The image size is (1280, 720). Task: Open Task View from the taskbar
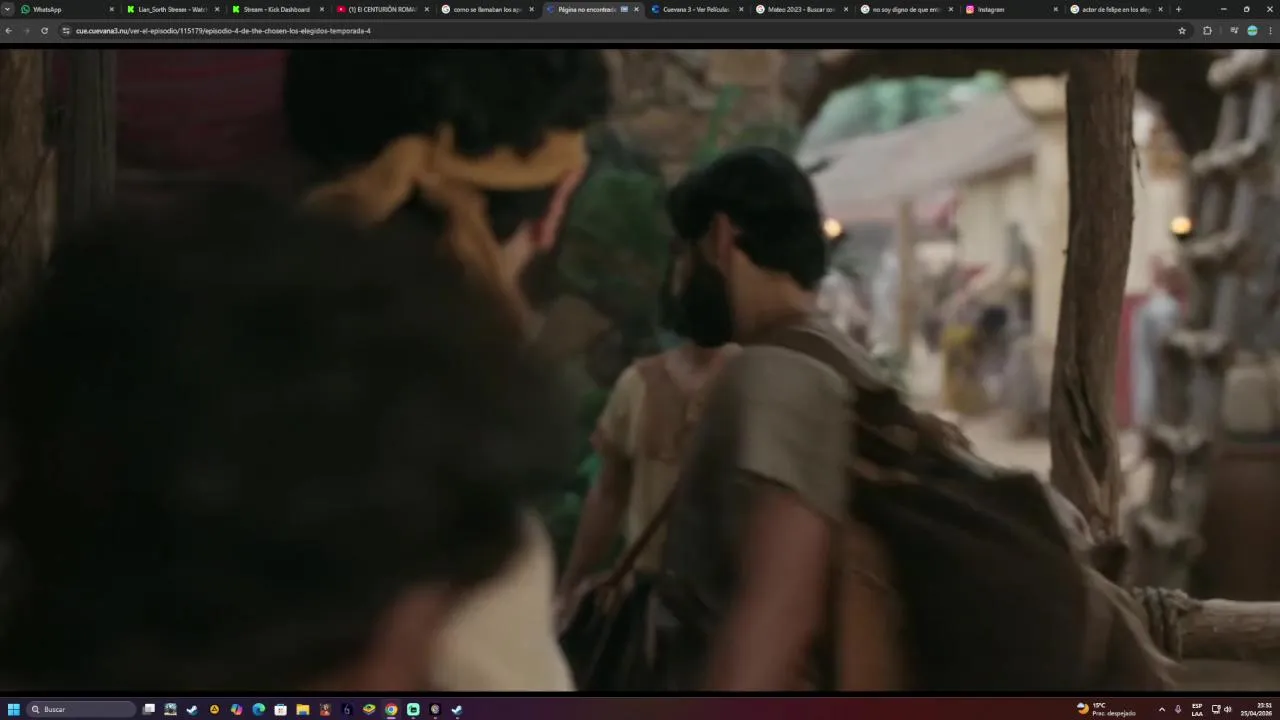pos(149,709)
